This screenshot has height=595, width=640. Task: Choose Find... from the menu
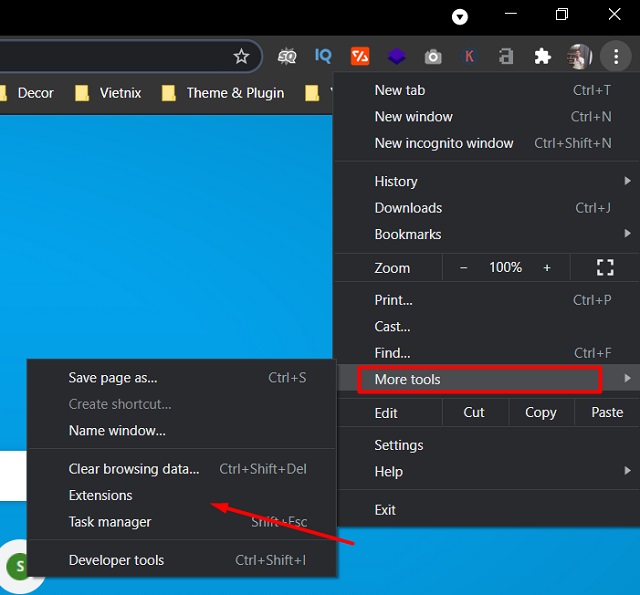487,353
